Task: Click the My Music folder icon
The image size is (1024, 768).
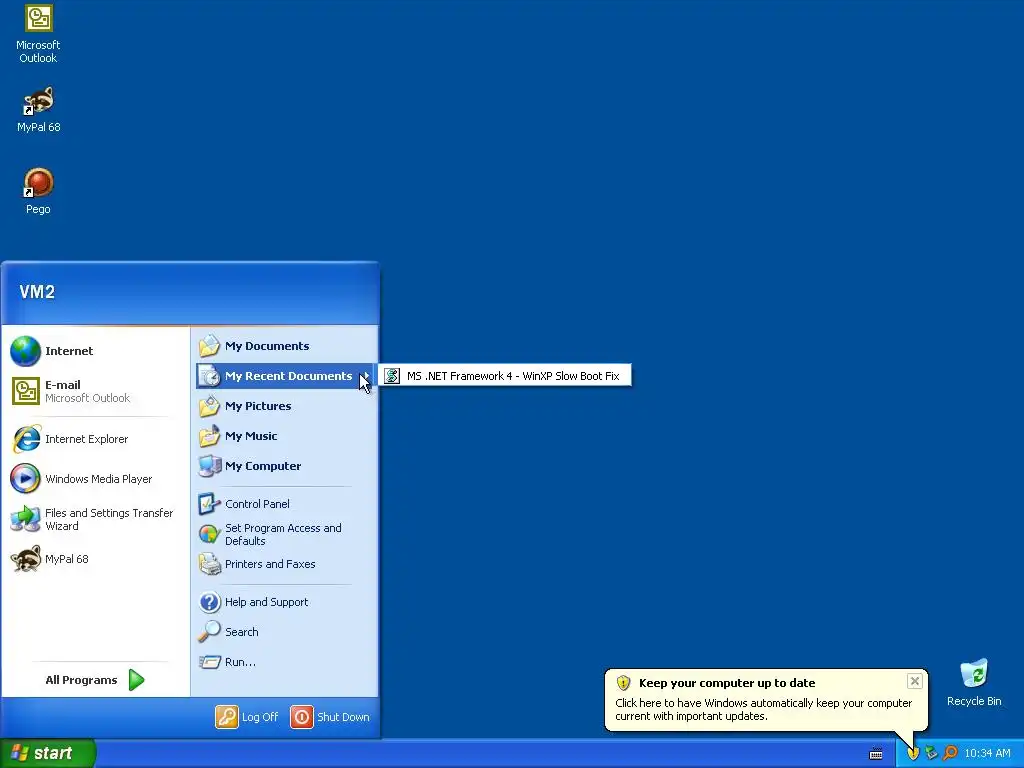Action: click(210, 436)
